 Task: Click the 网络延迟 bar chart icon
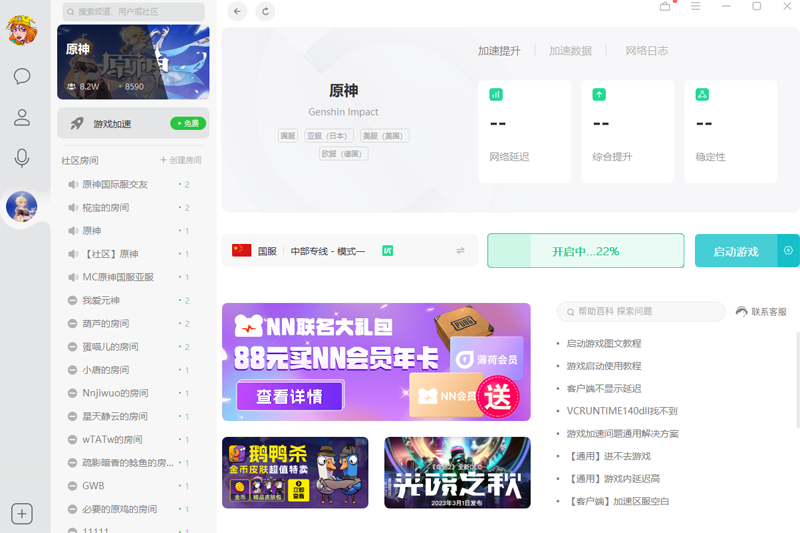coord(496,94)
